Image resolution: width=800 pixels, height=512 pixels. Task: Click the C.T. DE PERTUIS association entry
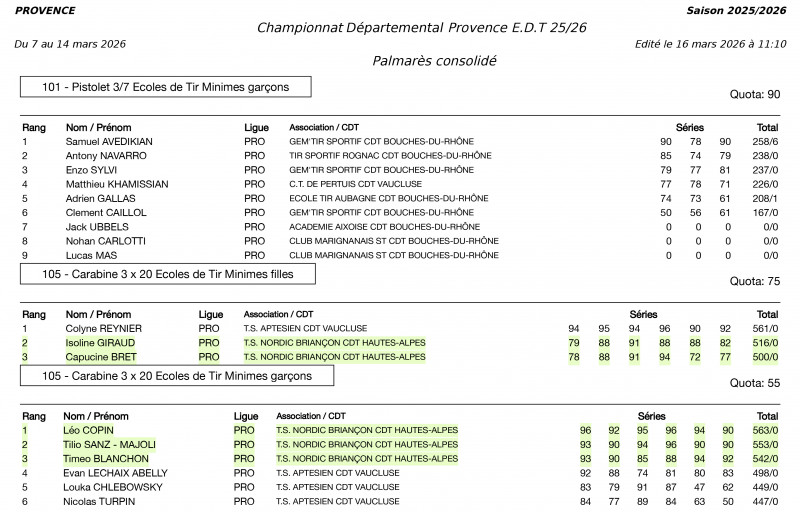click(x=355, y=184)
